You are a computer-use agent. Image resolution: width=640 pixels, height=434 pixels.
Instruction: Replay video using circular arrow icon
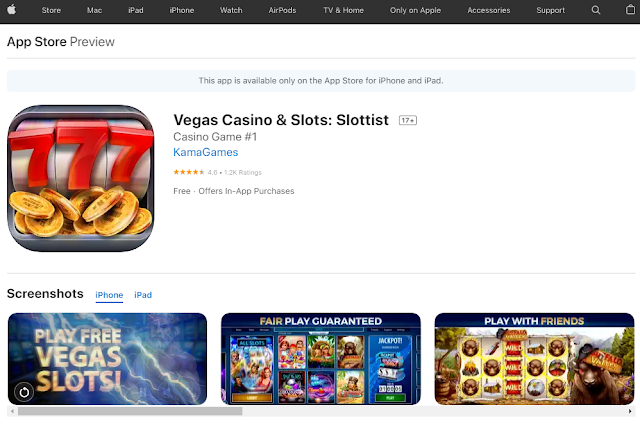point(24,392)
